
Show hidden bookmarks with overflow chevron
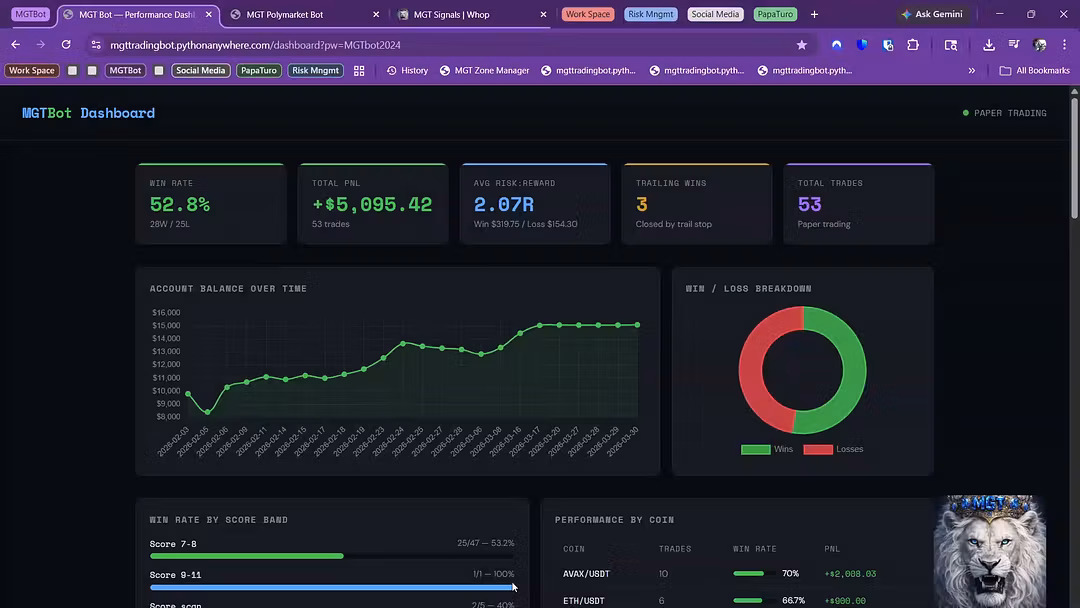[x=971, y=71]
